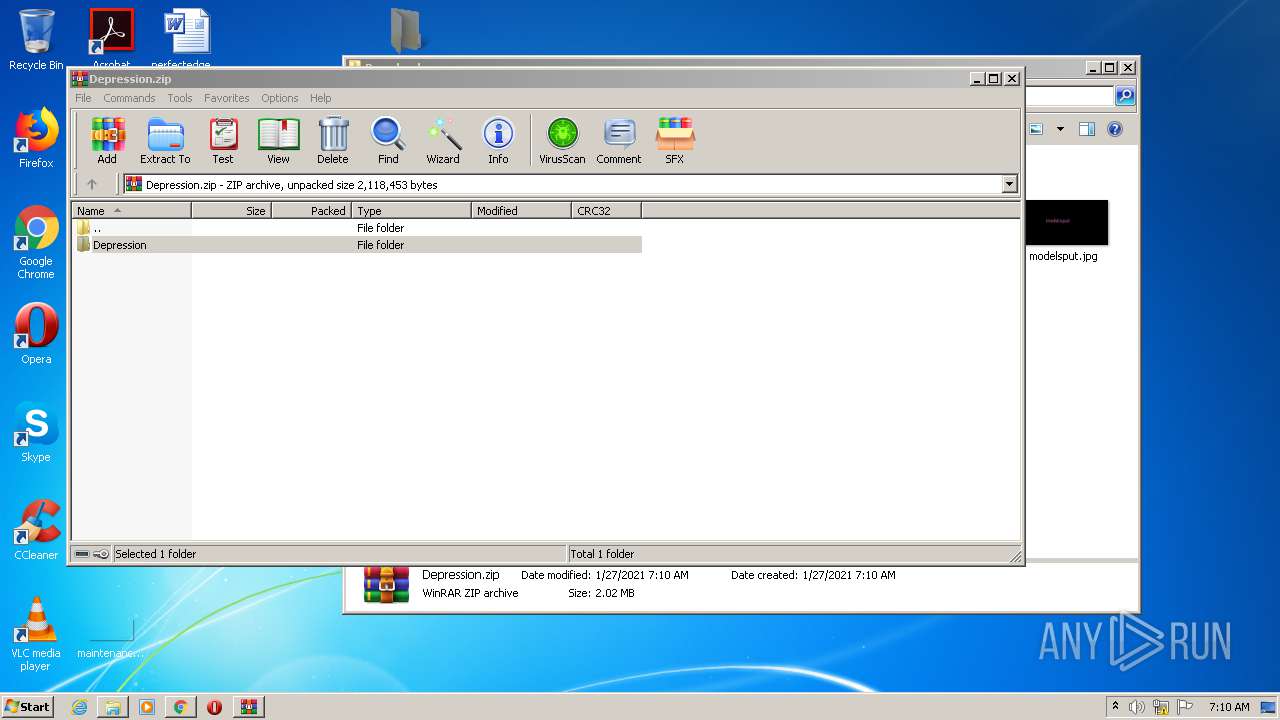This screenshot has height=720, width=1280.
Task: Open the perfectedge Word document icon
Action: point(187,38)
